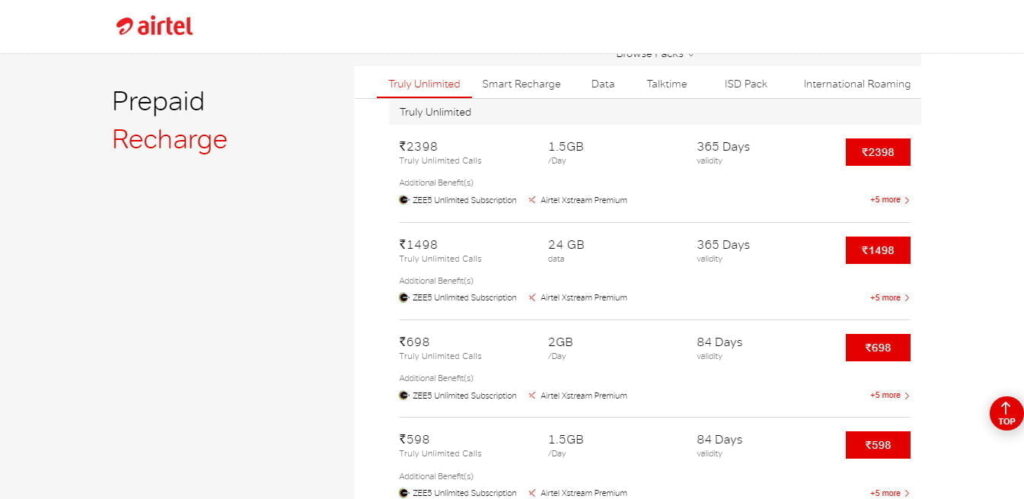Click 'ZEE5 Unlimited Subscription' text in ₹2398 plan
This screenshot has width=1024, height=499.
464,200
